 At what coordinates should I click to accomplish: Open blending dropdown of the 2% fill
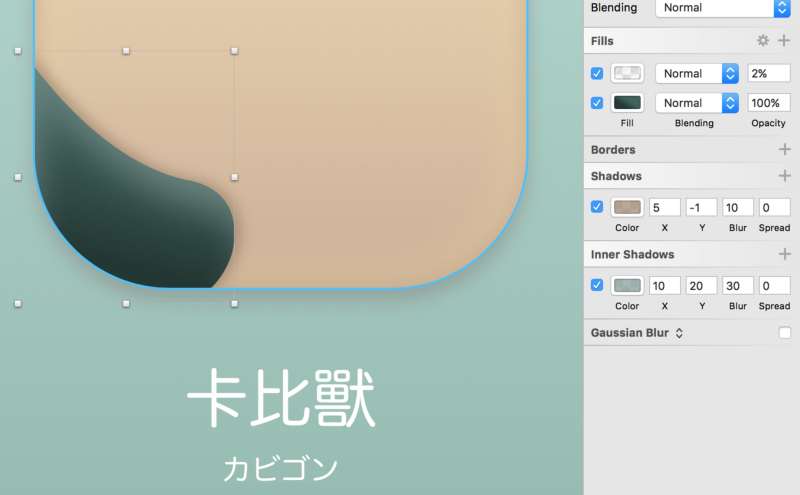pyautogui.click(x=697, y=73)
